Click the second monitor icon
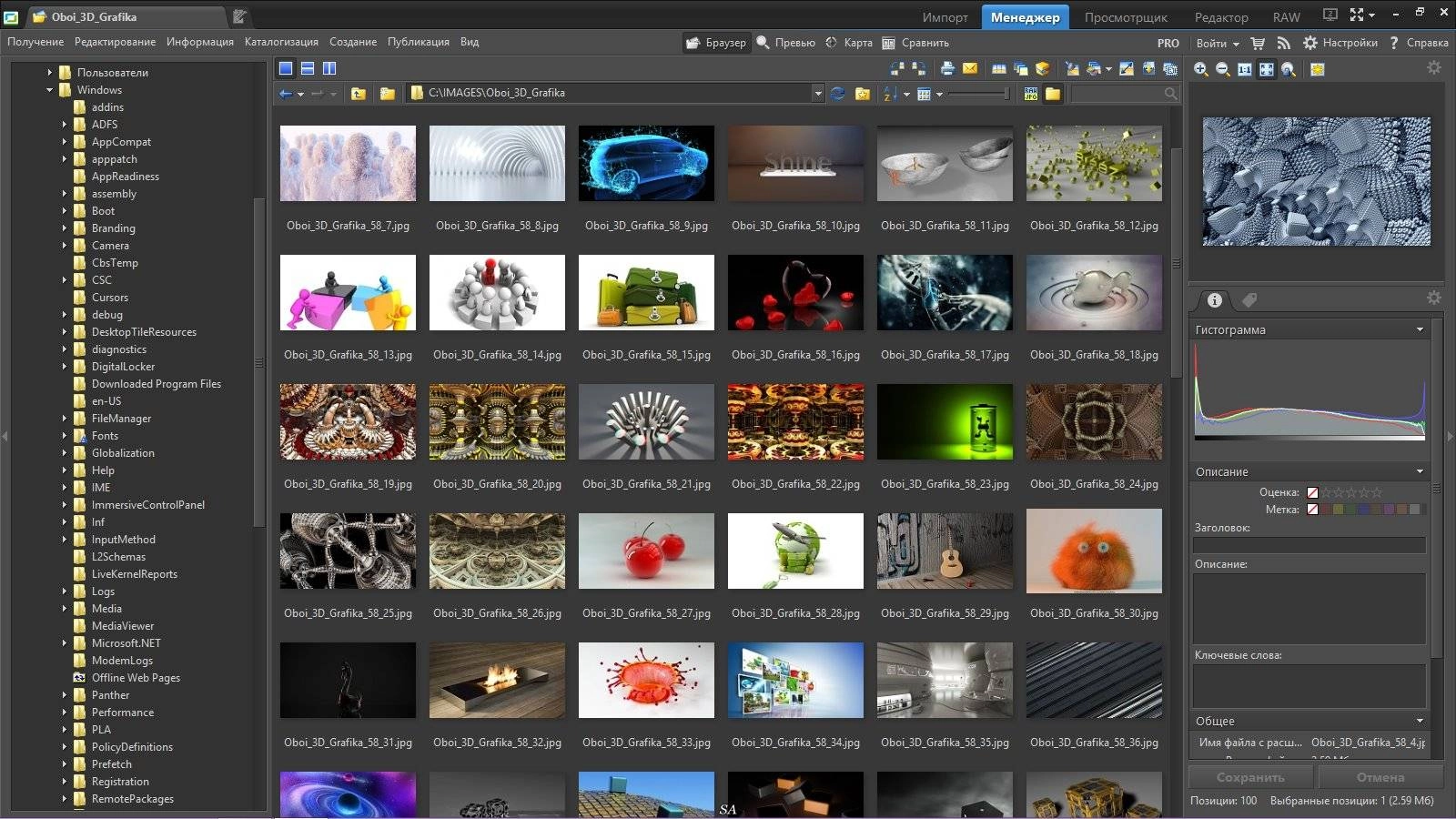 coord(1330,15)
